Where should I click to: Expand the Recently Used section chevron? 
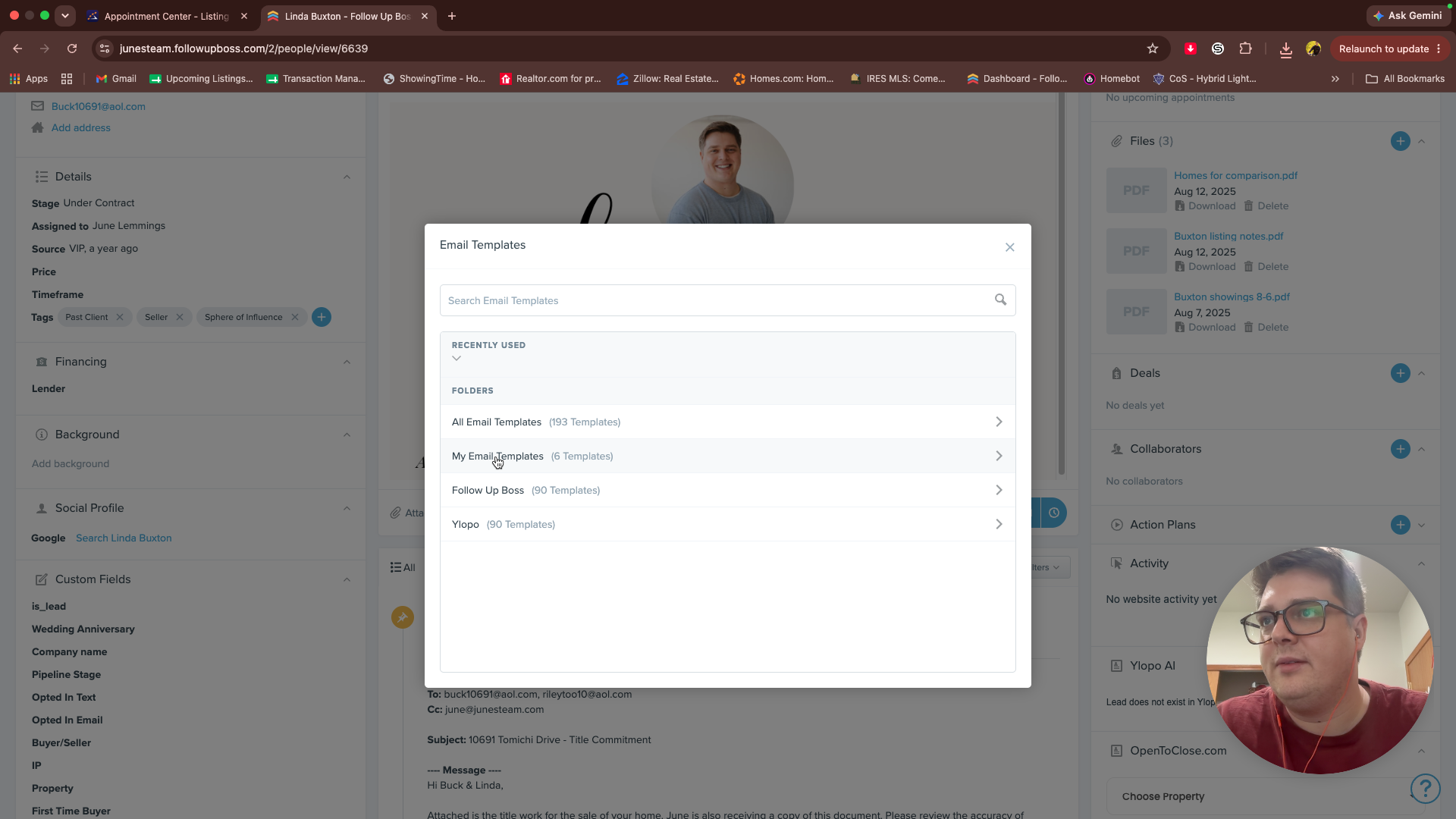point(457,358)
